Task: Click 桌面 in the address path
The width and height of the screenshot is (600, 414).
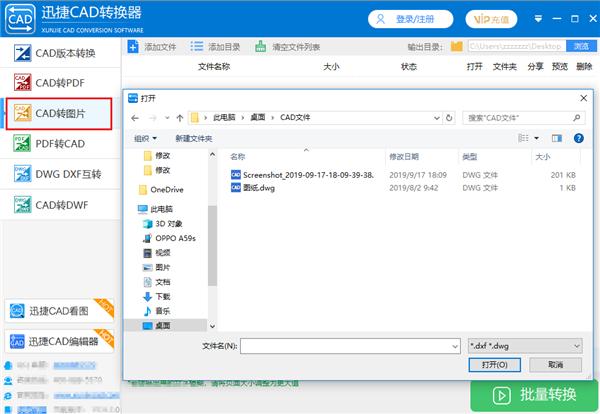Action: tap(258, 117)
